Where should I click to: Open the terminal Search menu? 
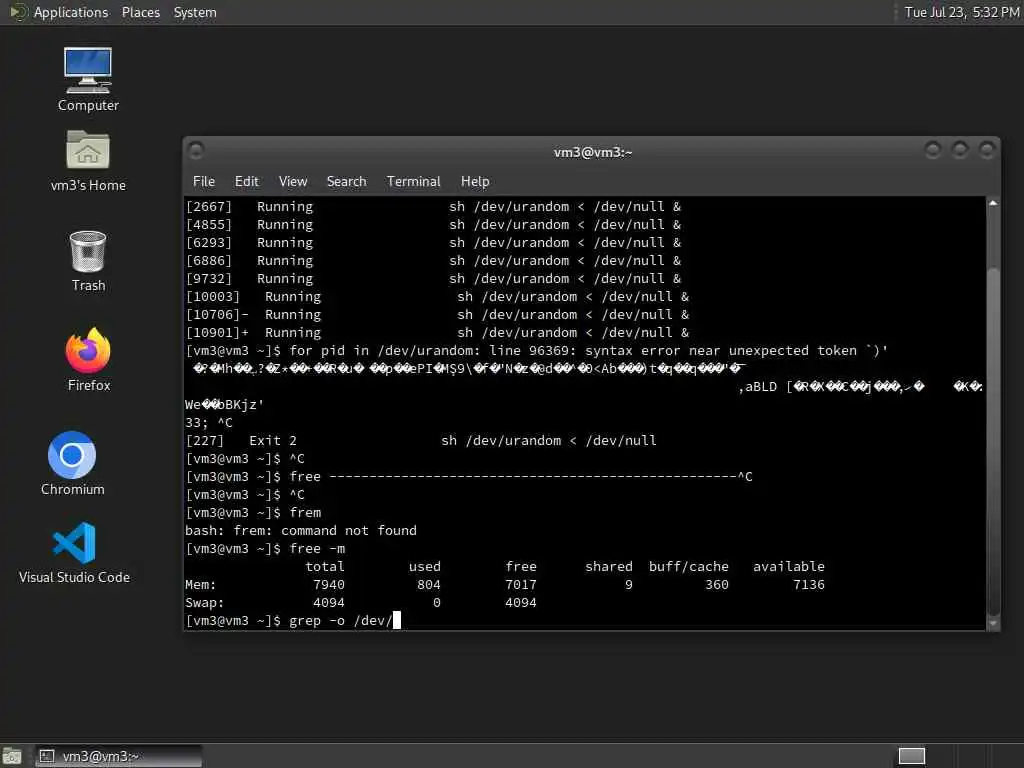(346, 182)
